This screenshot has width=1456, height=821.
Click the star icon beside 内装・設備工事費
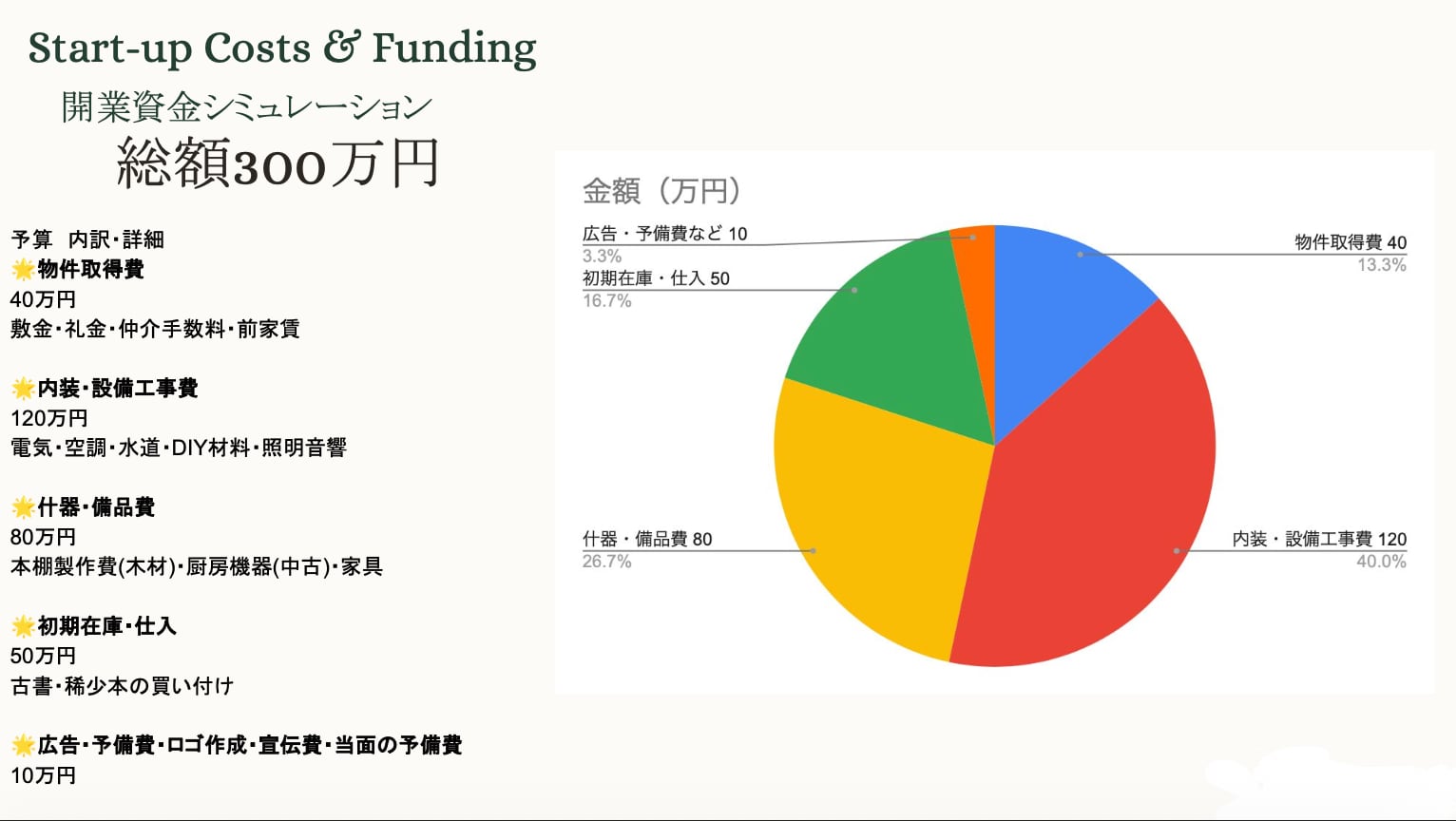pyautogui.click(x=23, y=389)
